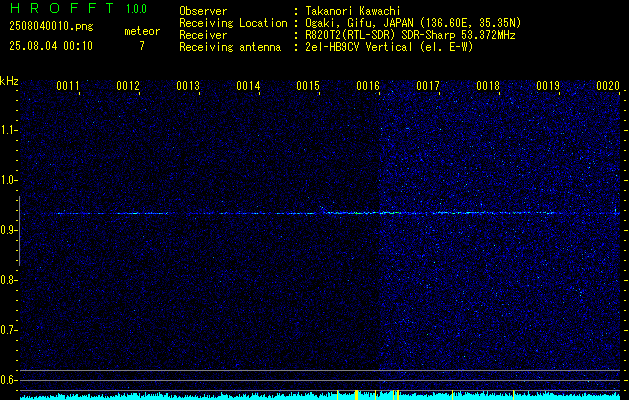629x400 pixels.
Task: Select the filename 2508040010.png
Action: [51, 26]
